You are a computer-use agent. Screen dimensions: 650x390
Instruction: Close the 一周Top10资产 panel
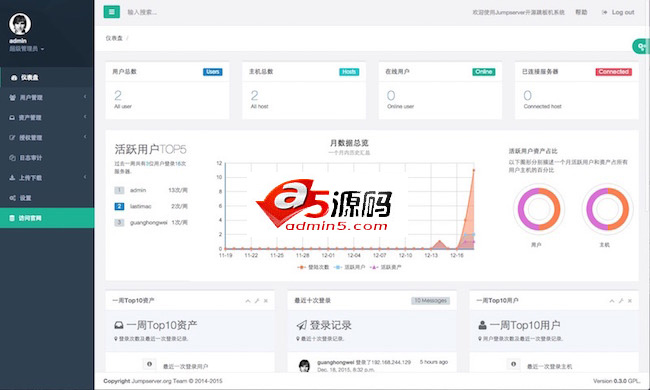(266, 301)
